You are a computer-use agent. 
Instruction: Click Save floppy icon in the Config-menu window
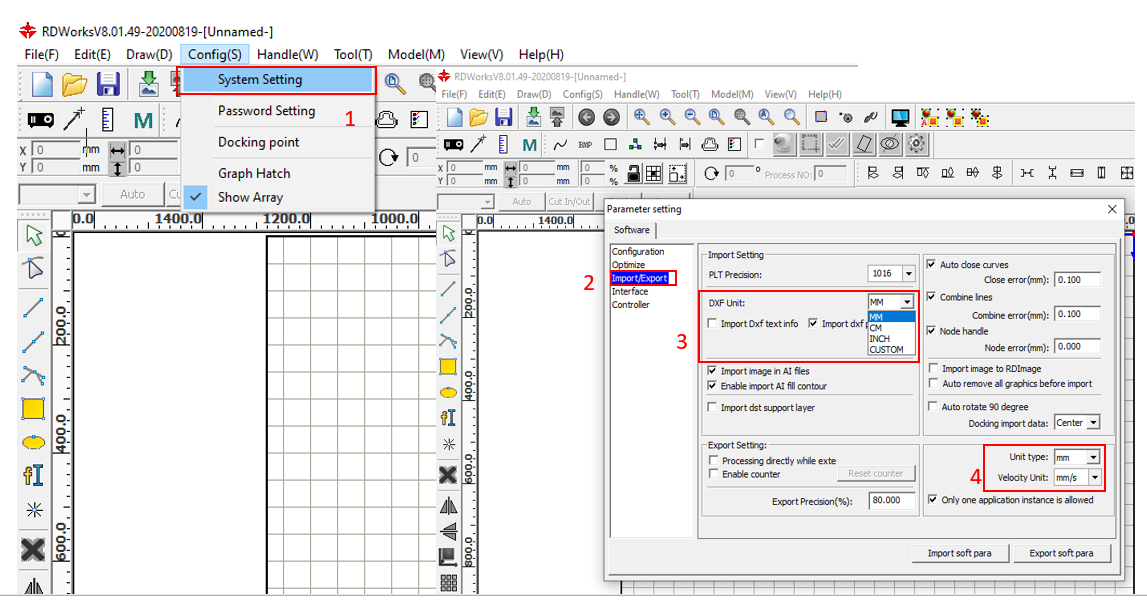[108, 85]
